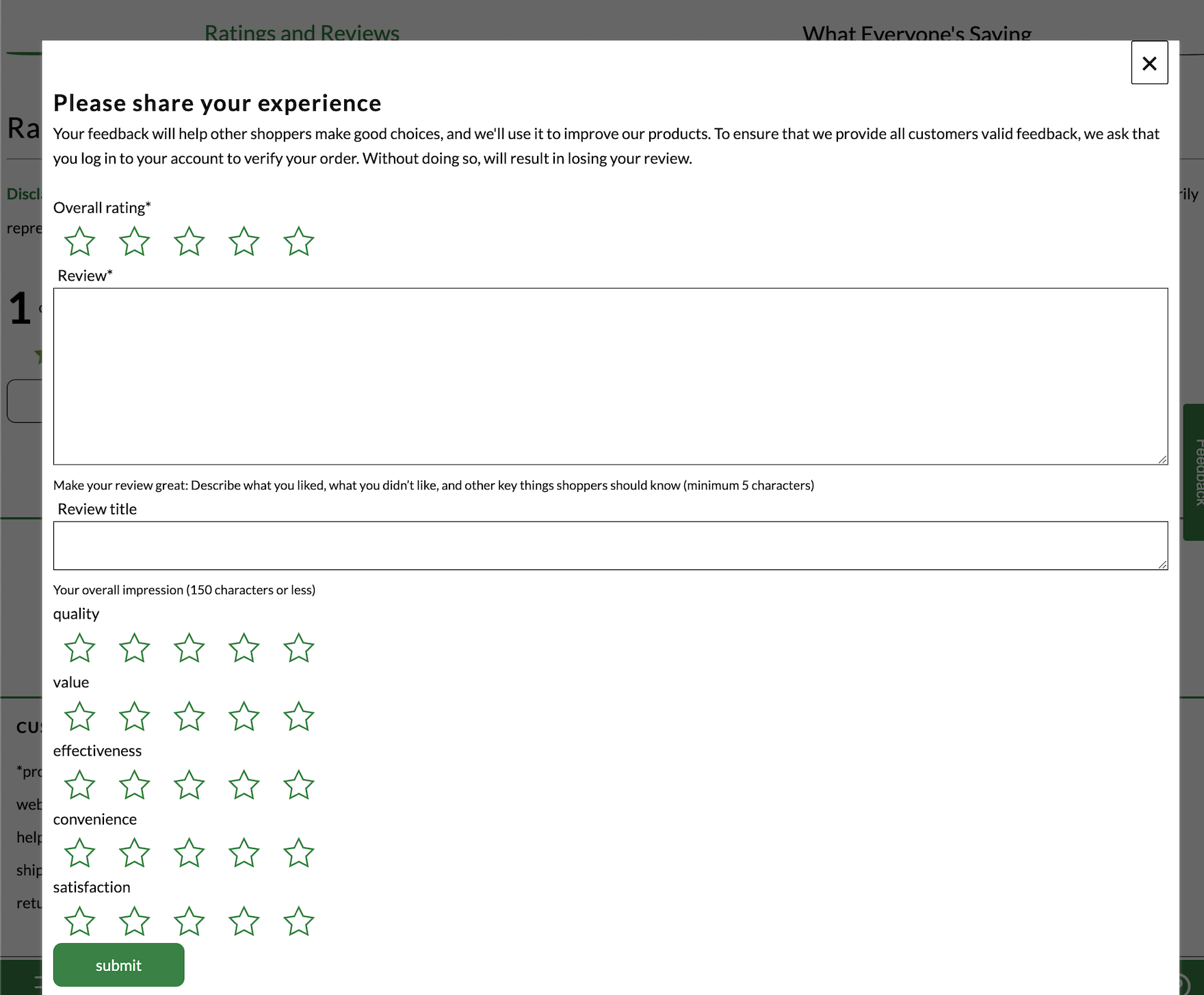Screen dimensions: 1204x995
Task: Rate effectiveness four stars
Action: tap(244, 786)
